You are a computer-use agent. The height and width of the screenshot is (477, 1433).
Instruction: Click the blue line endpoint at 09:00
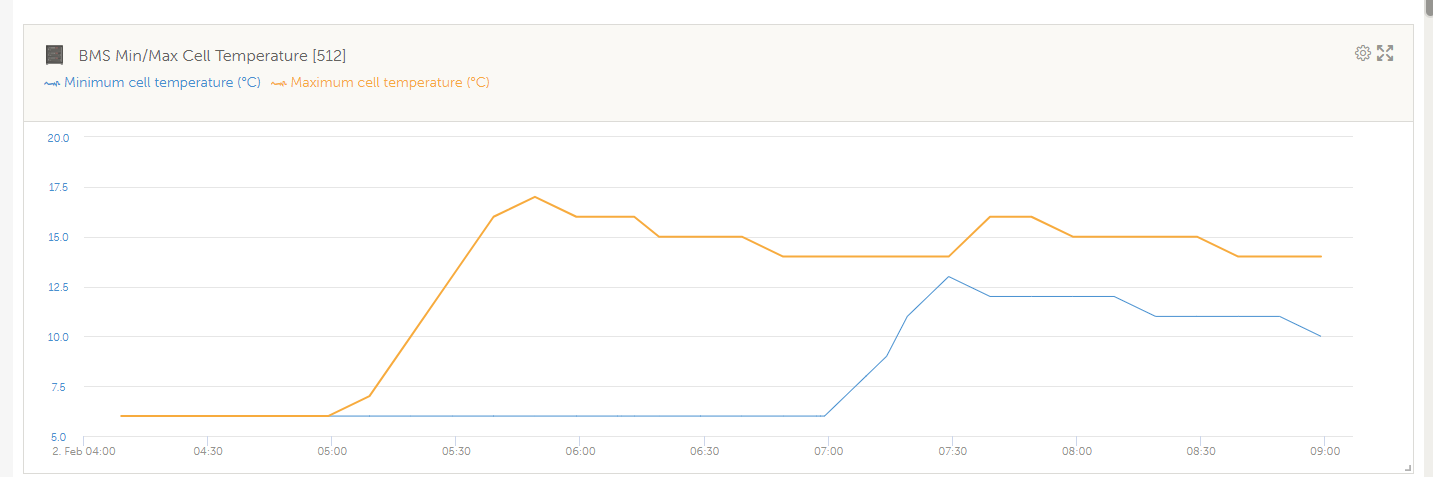(1321, 336)
